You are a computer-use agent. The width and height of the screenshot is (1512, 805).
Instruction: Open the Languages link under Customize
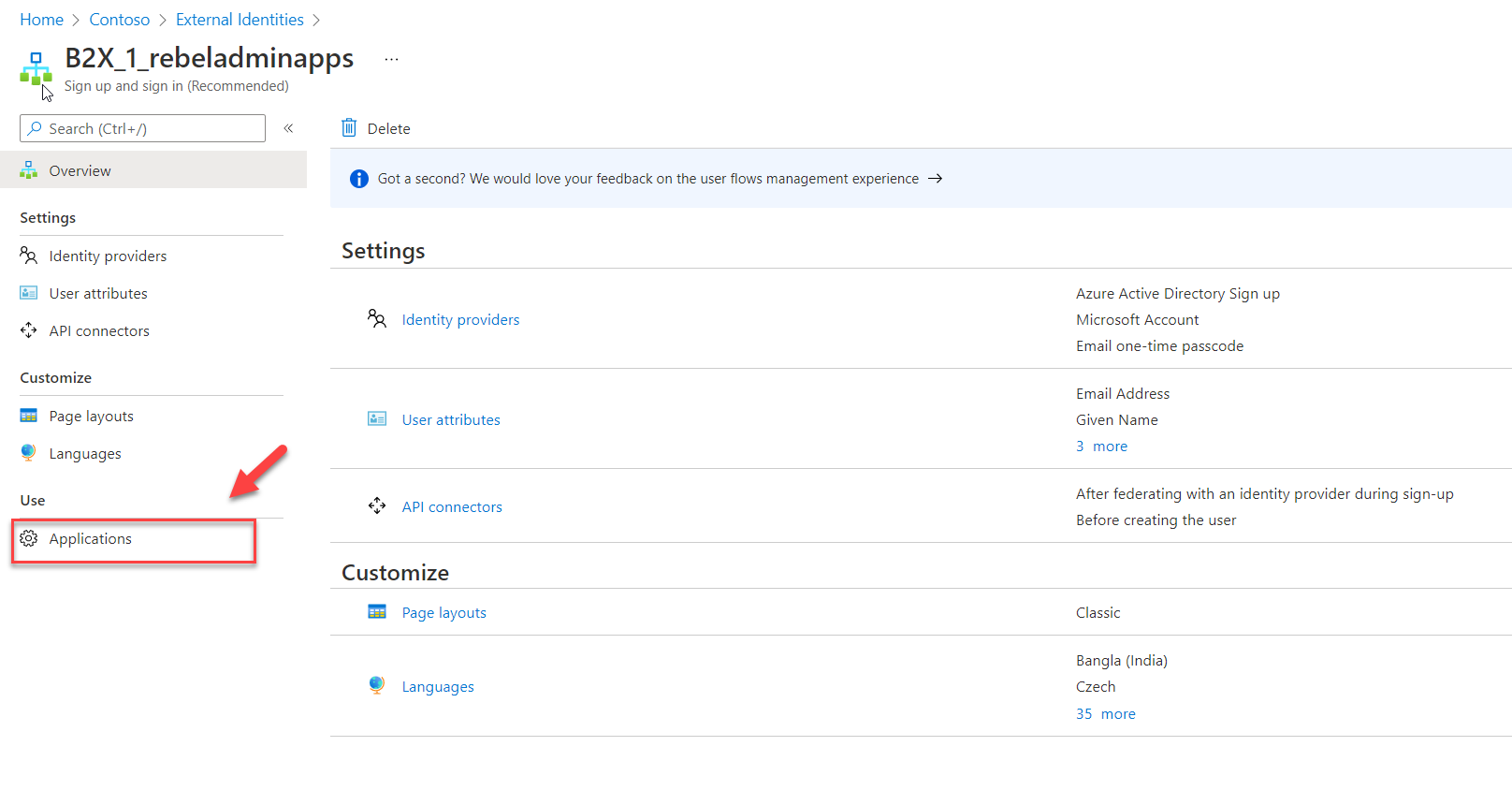(438, 686)
